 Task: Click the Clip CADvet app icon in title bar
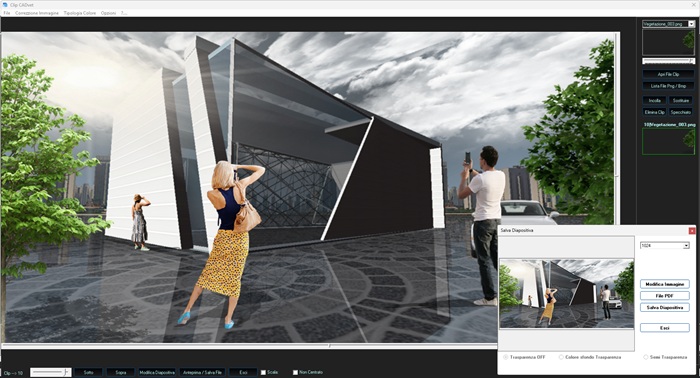tap(4, 4)
